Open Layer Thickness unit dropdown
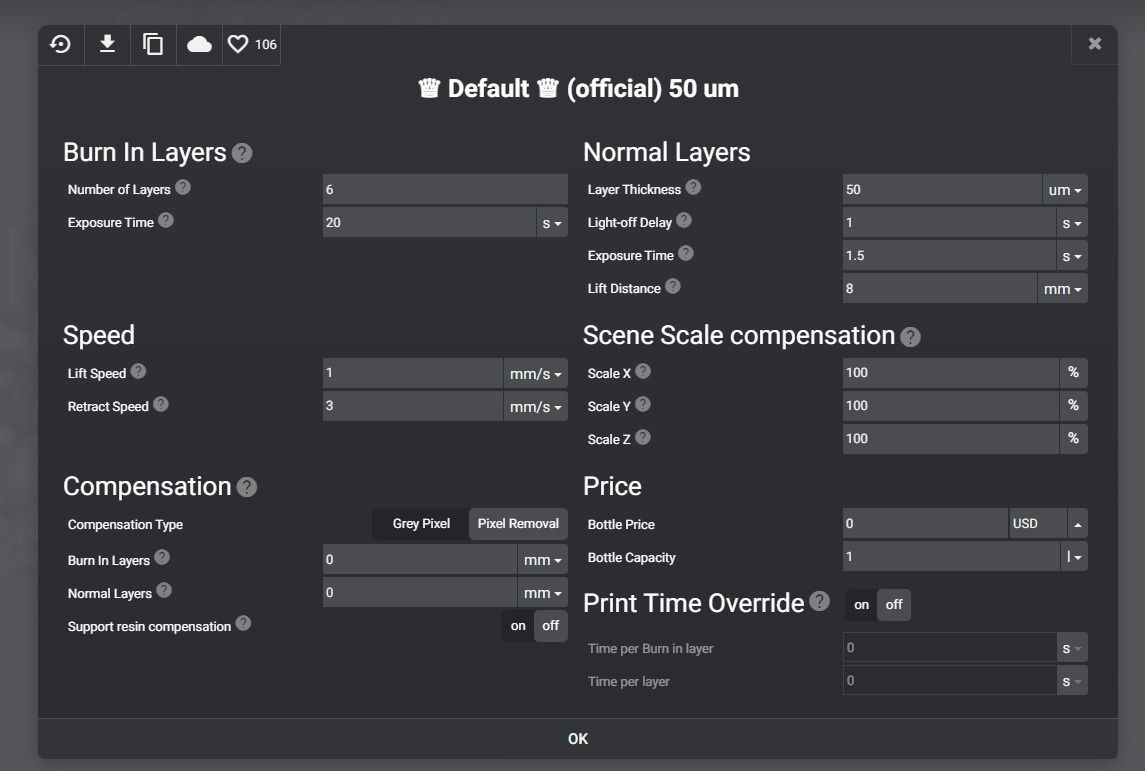Image resolution: width=1145 pixels, height=771 pixels. click(1065, 190)
